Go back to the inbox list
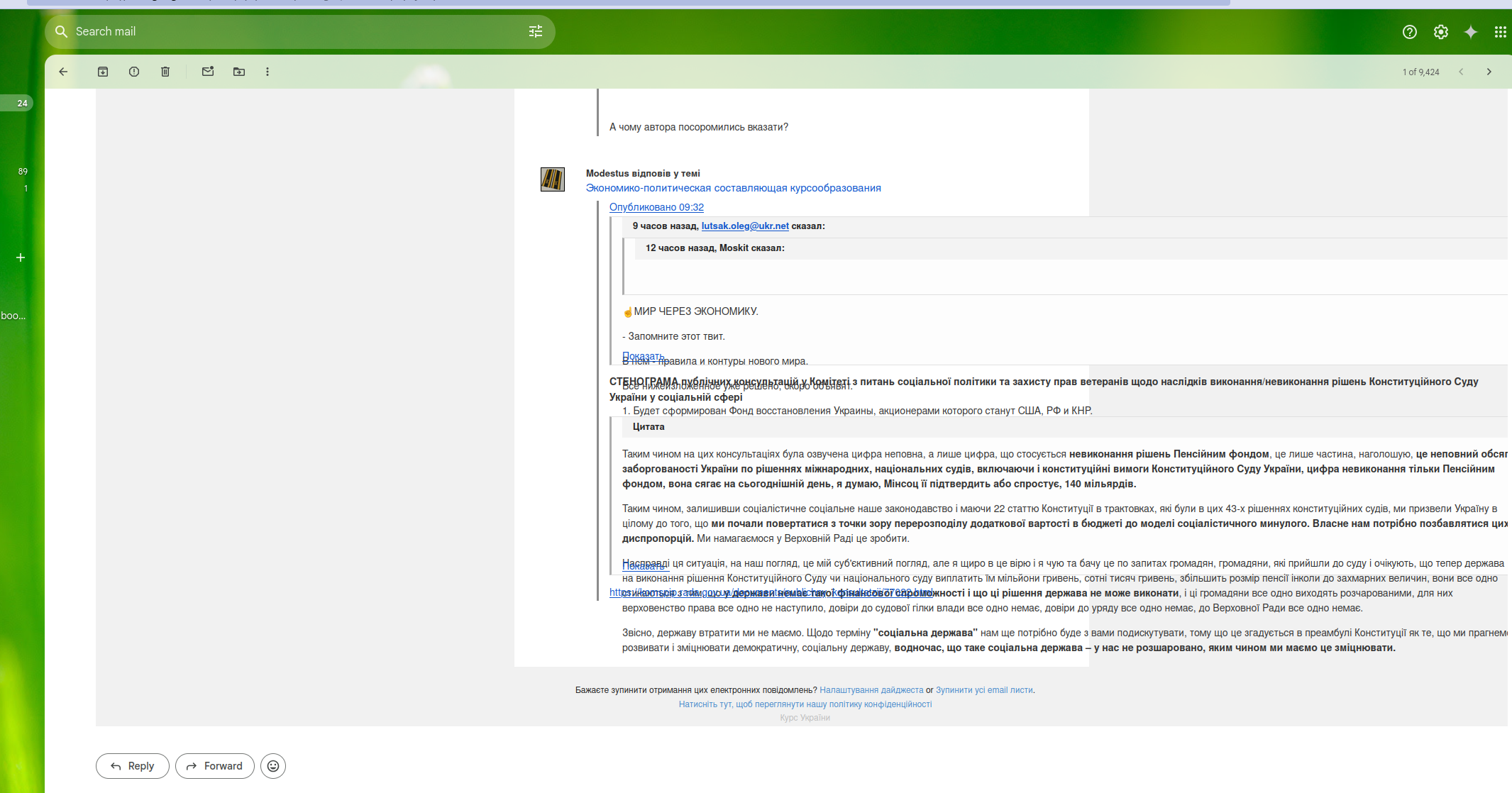Image resolution: width=1512 pixels, height=793 pixels. tap(63, 72)
